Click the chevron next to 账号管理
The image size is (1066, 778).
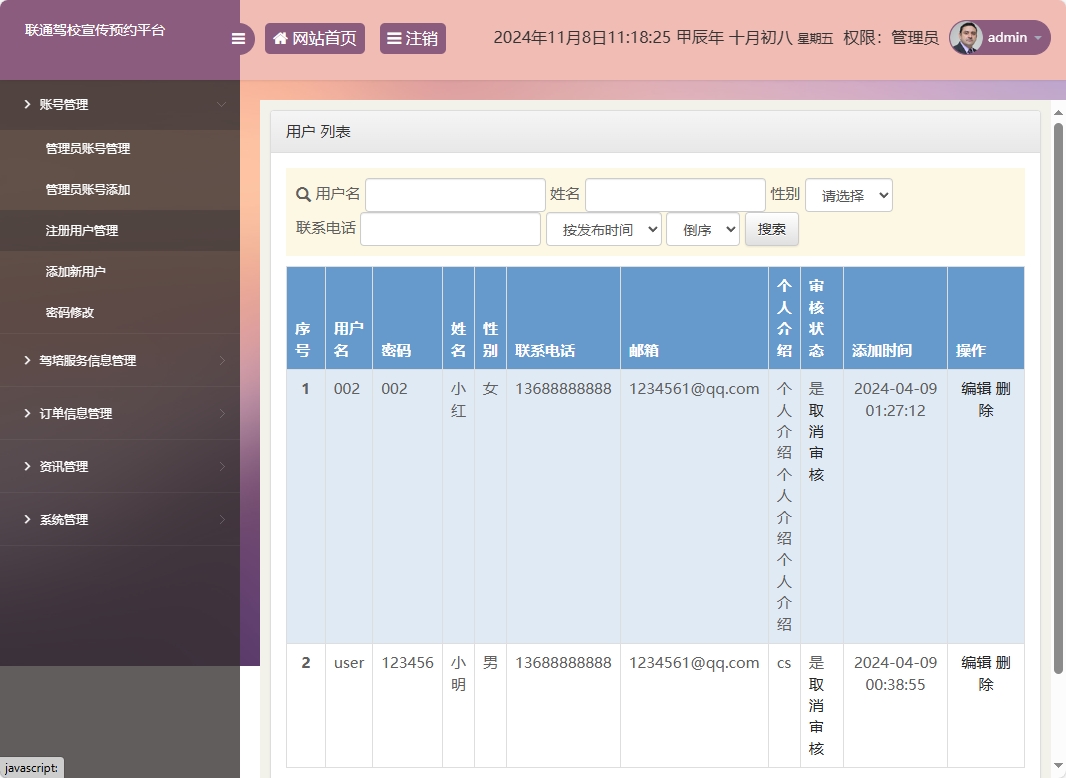click(x=222, y=104)
